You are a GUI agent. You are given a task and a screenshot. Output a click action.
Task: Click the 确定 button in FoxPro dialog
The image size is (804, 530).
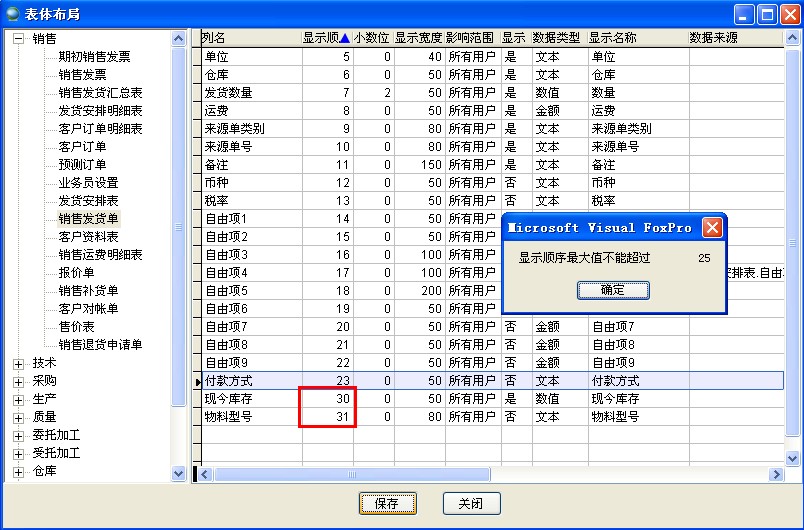pyautogui.click(x=613, y=290)
